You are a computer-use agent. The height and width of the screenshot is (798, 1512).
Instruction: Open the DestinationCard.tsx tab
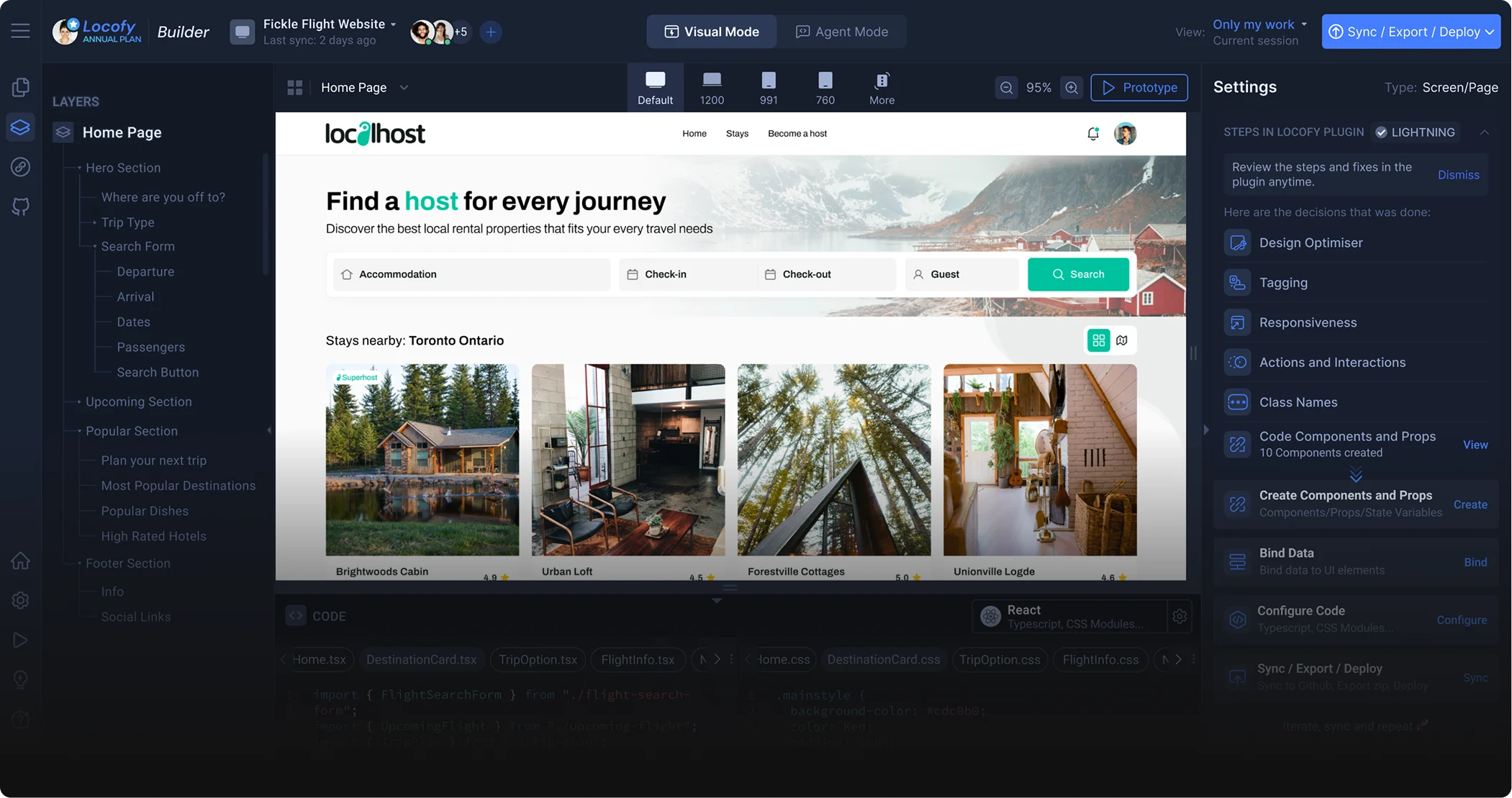click(421, 659)
